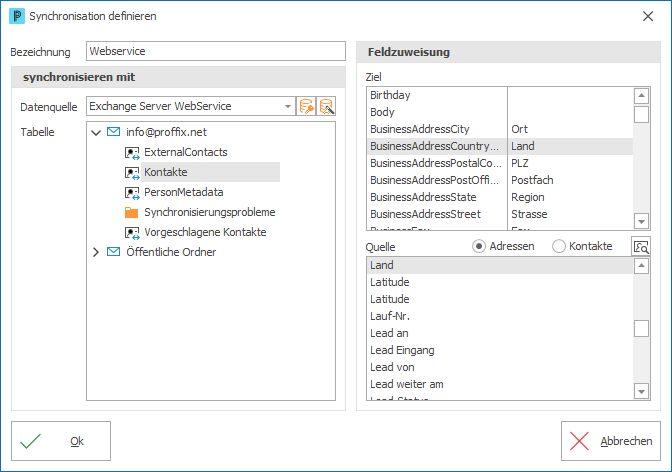Select the BusinessAddressCity target row

click(500, 129)
